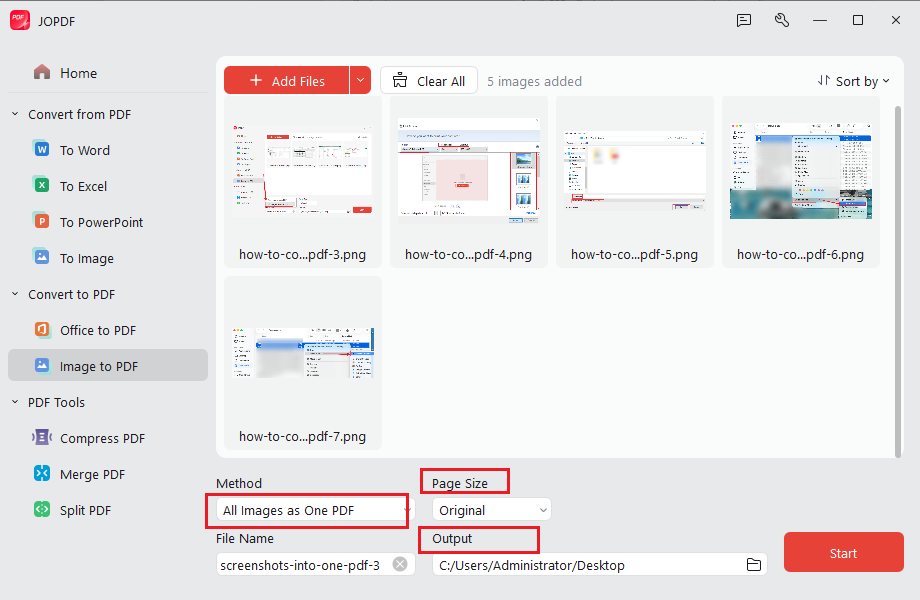920x600 pixels.
Task: Click the Add Files button
Action: (x=286, y=80)
